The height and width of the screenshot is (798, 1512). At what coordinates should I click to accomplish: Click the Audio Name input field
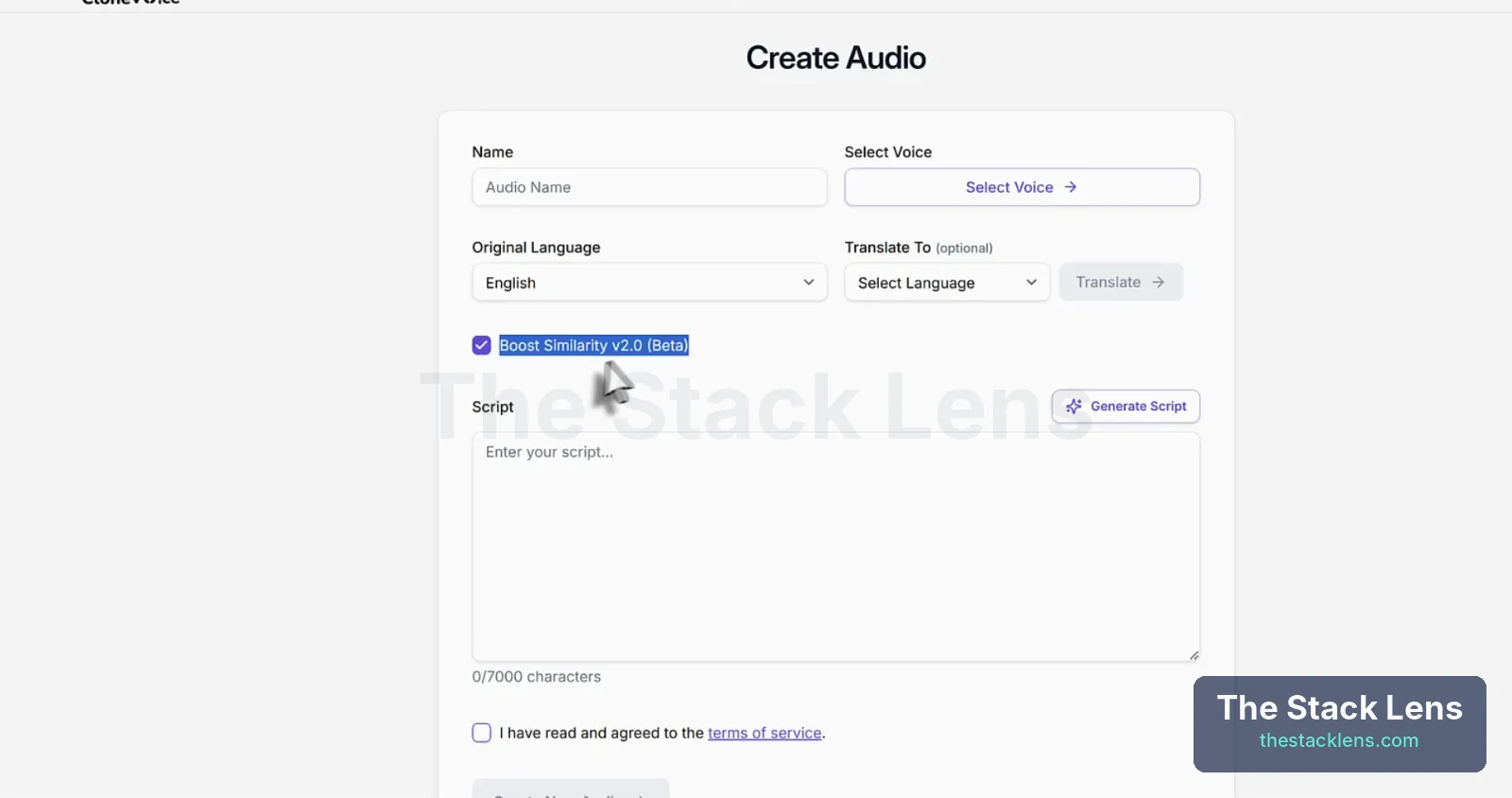pyautogui.click(x=649, y=187)
